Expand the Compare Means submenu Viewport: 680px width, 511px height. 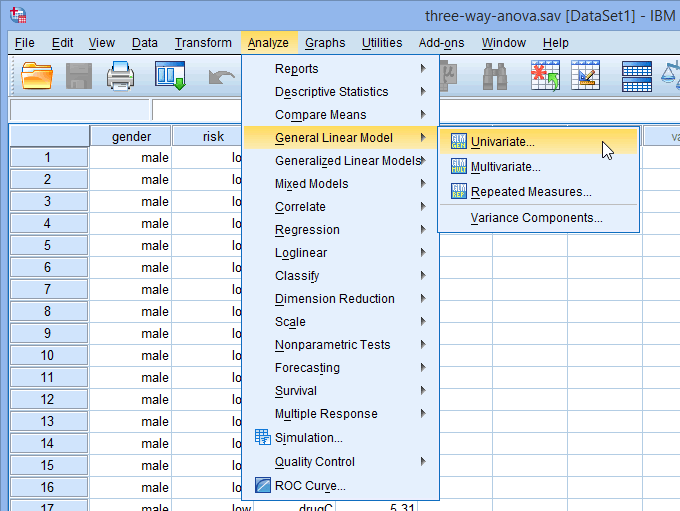point(341,115)
